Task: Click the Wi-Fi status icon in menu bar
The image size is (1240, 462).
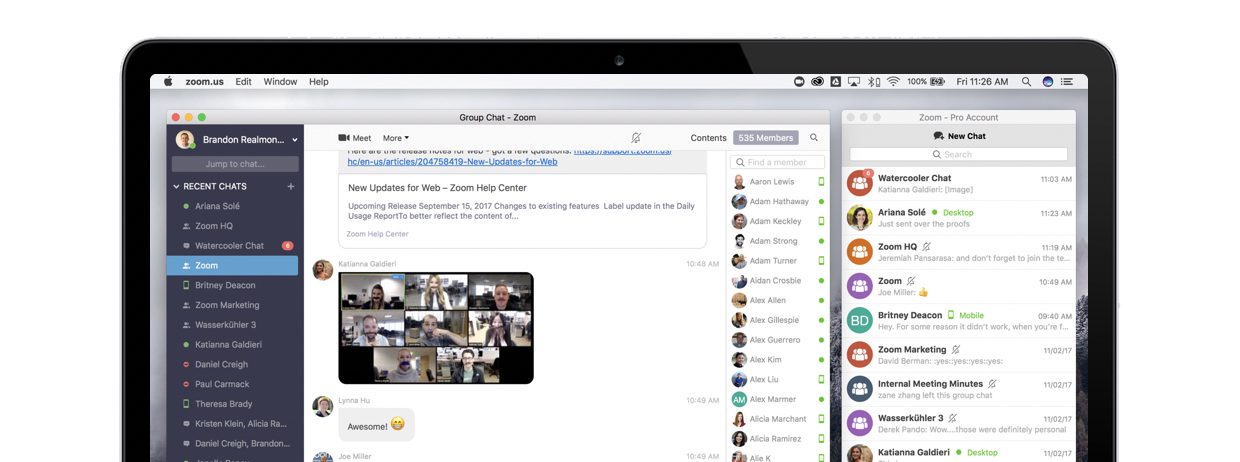Action: (893, 82)
